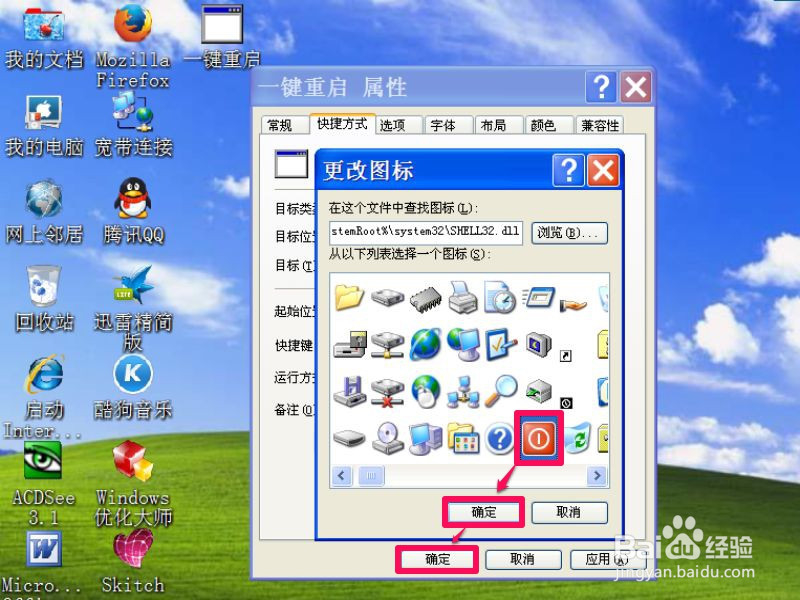Pick the globe with mouse icon
Screen dimensions: 800x600
(x=425, y=391)
